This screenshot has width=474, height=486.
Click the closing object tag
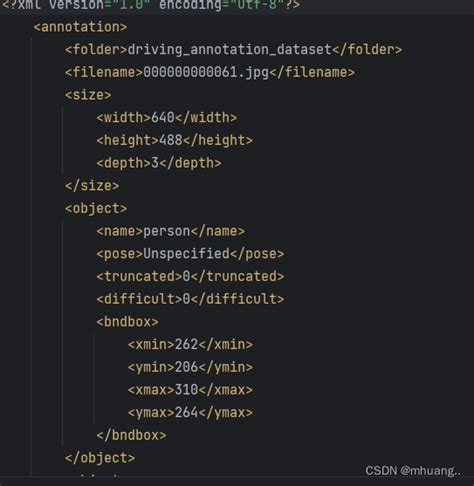[100, 458]
